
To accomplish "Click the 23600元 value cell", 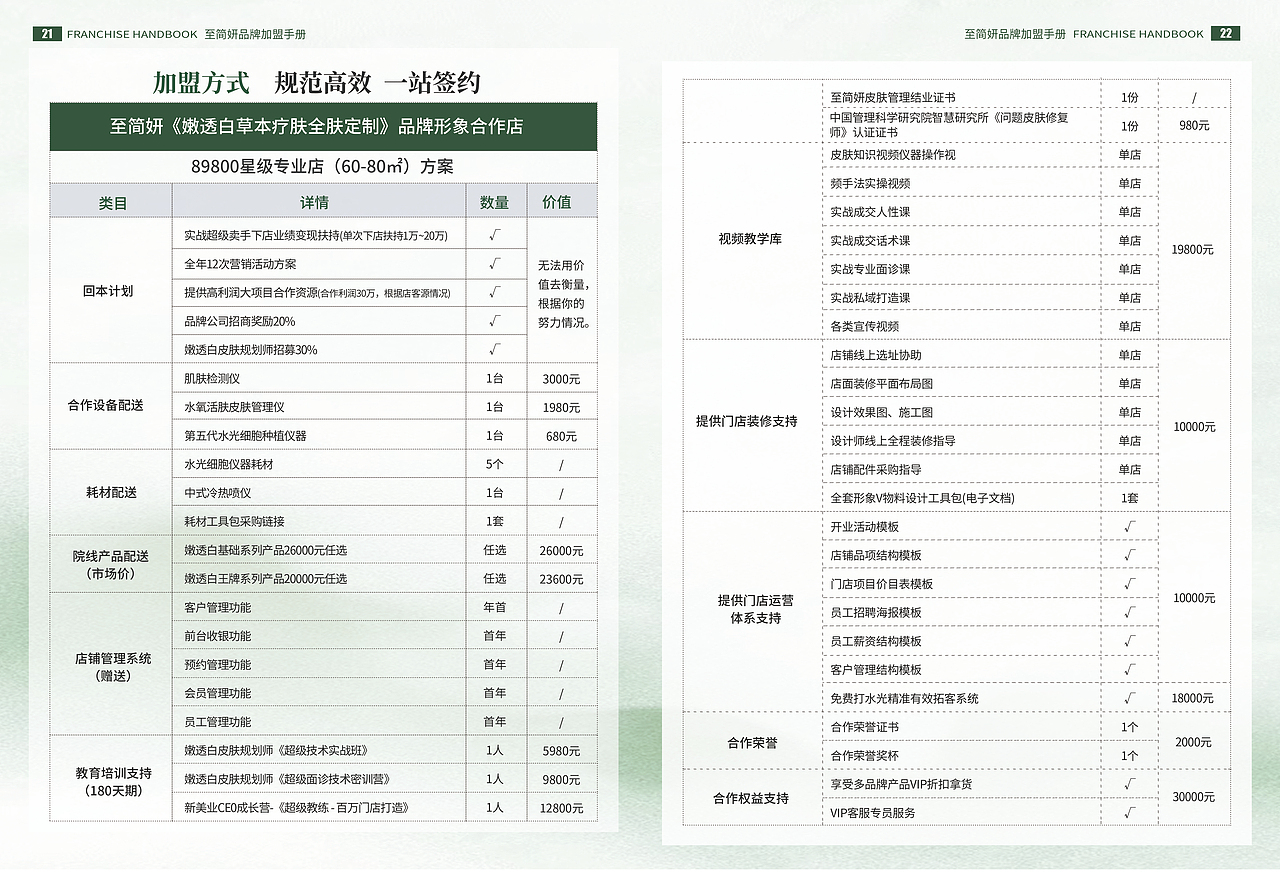I will point(562,579).
